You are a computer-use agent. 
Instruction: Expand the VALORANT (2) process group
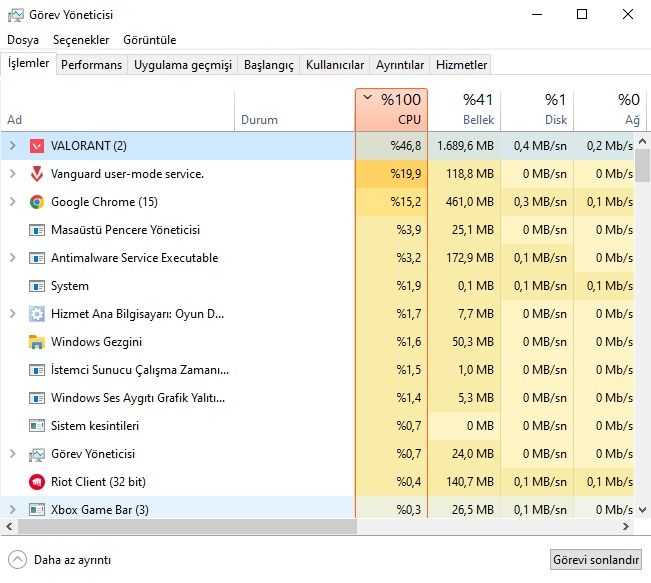pyautogui.click(x=12, y=146)
